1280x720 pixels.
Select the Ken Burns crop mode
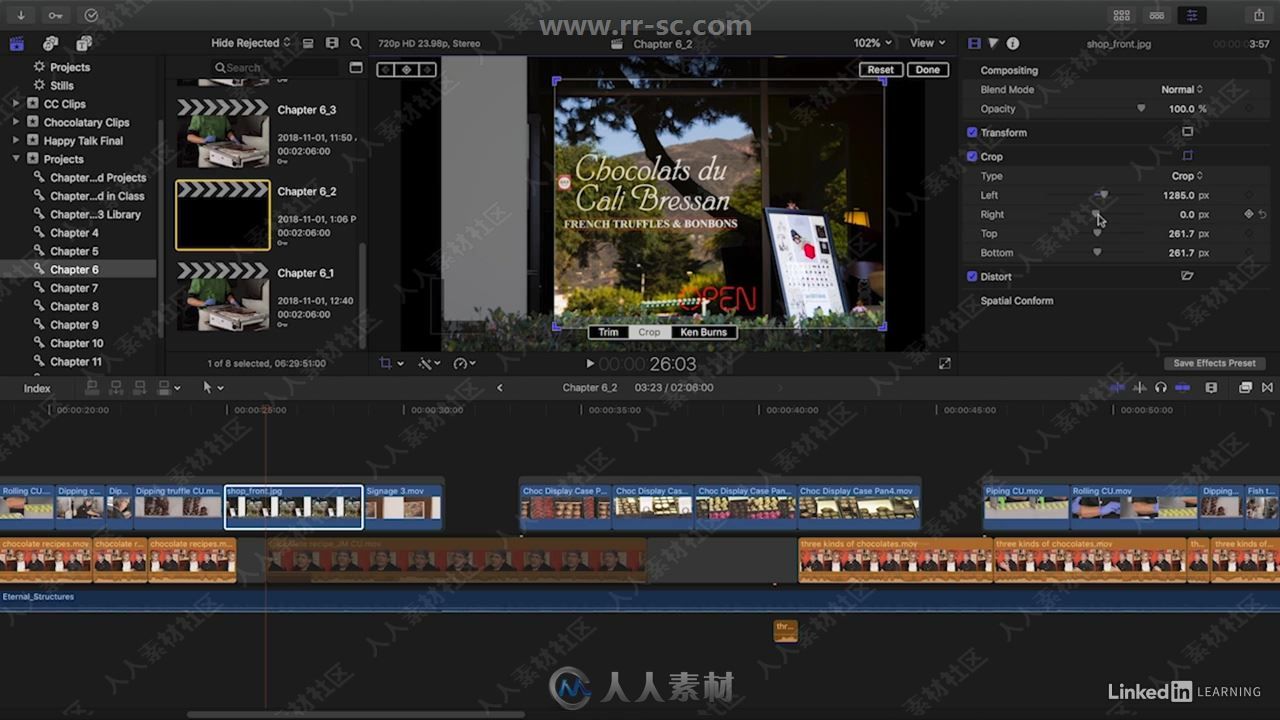[703, 332]
